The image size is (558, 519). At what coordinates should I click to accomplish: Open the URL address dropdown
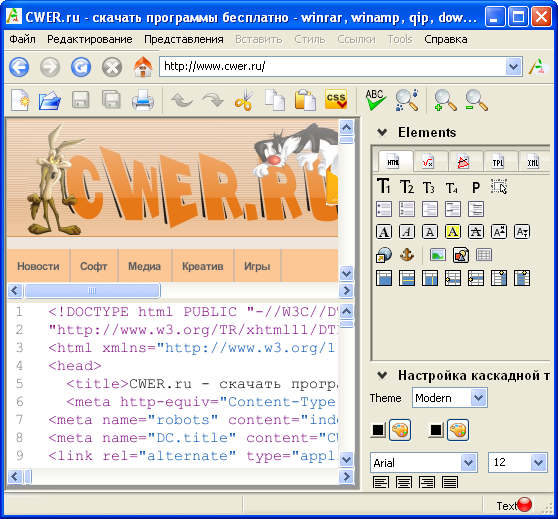tap(514, 67)
